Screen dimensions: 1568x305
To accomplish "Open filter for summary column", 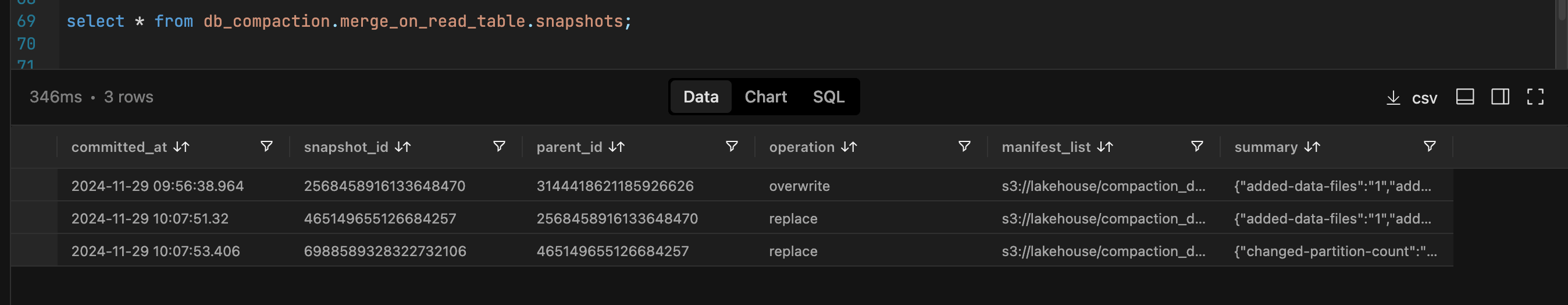I will coord(1429,146).
